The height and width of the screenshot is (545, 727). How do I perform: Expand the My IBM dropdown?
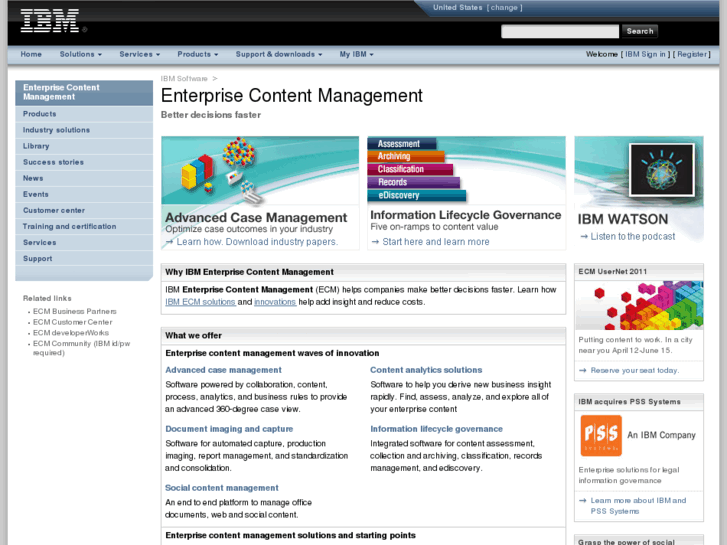click(x=356, y=54)
